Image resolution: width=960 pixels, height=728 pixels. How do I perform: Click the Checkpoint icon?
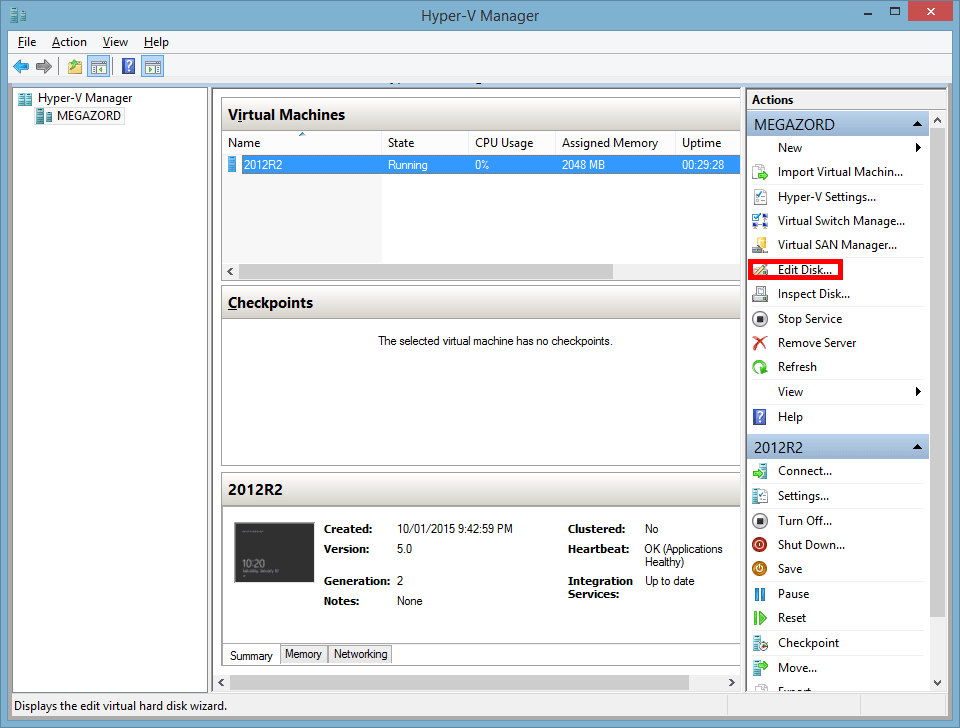click(760, 643)
